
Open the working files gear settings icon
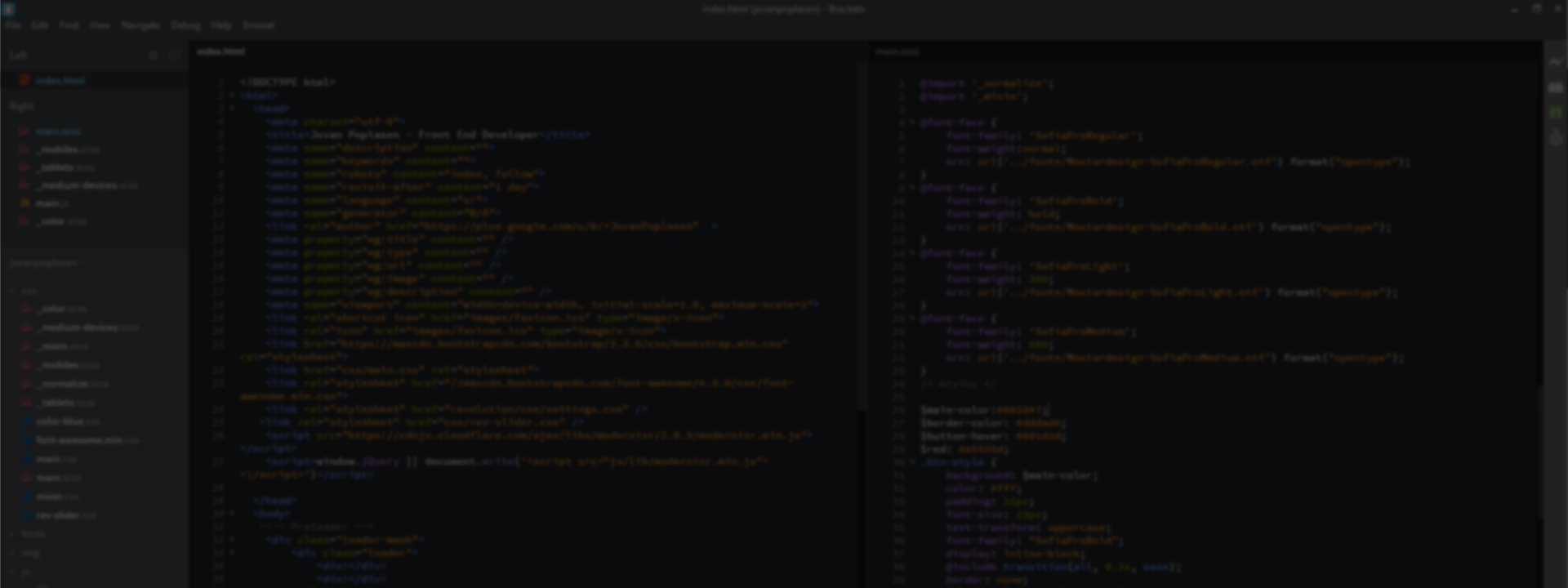pyautogui.click(x=153, y=55)
